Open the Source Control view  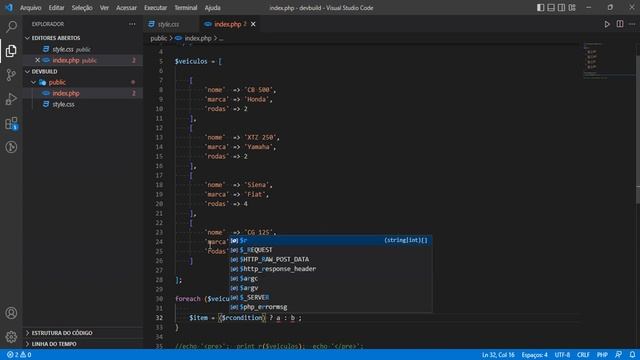[11, 75]
